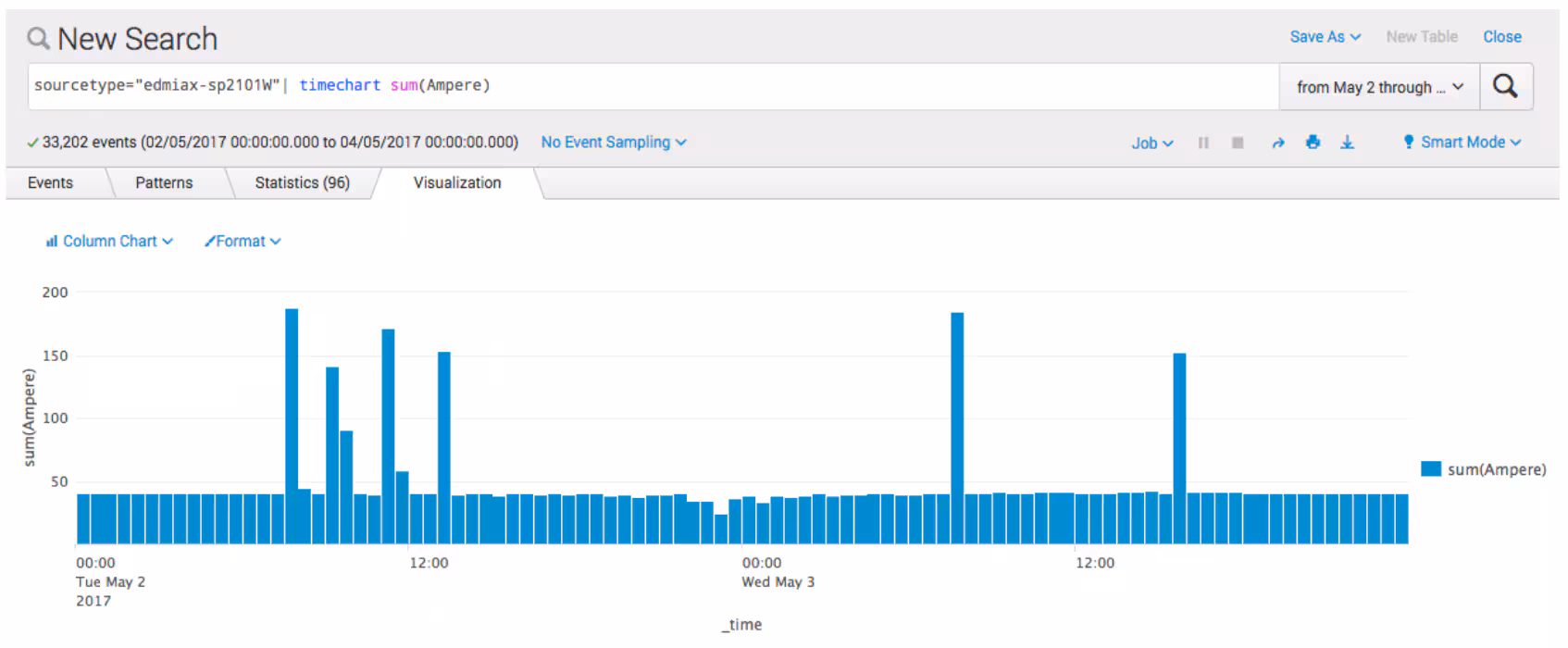Stop the search job
1568x648 pixels.
[1238, 143]
